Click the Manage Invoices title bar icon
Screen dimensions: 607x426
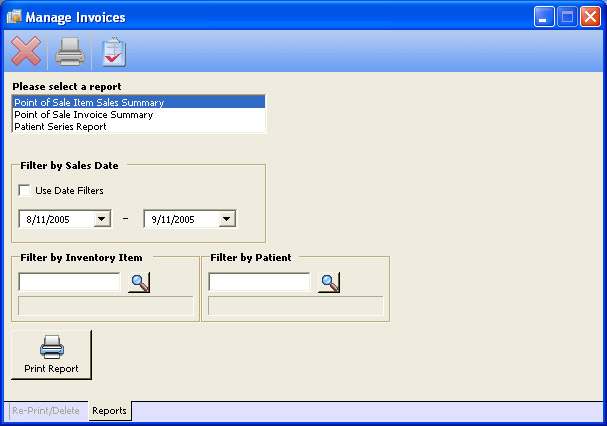(x=13, y=17)
